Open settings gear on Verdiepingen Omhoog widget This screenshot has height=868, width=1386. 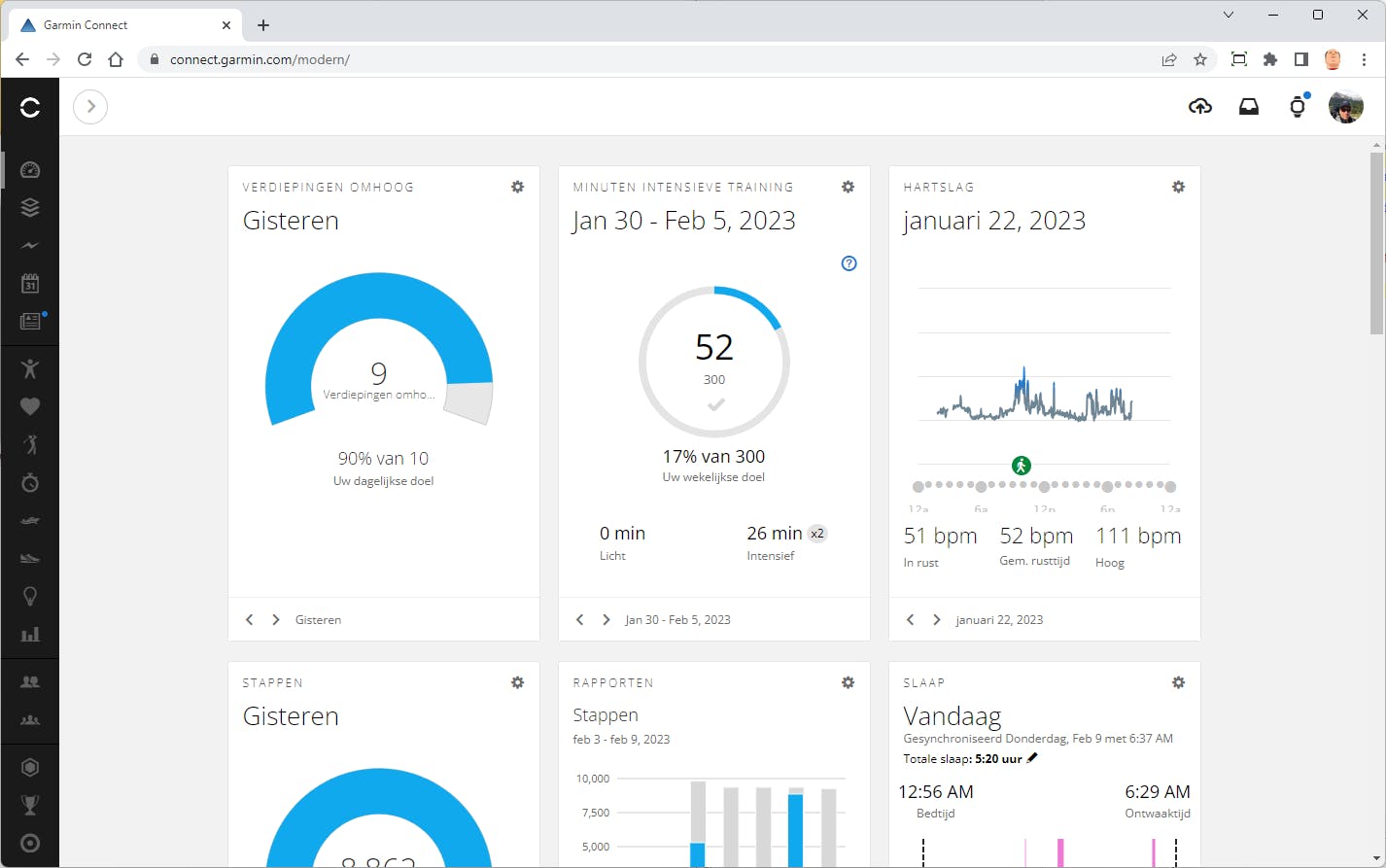[x=517, y=187]
